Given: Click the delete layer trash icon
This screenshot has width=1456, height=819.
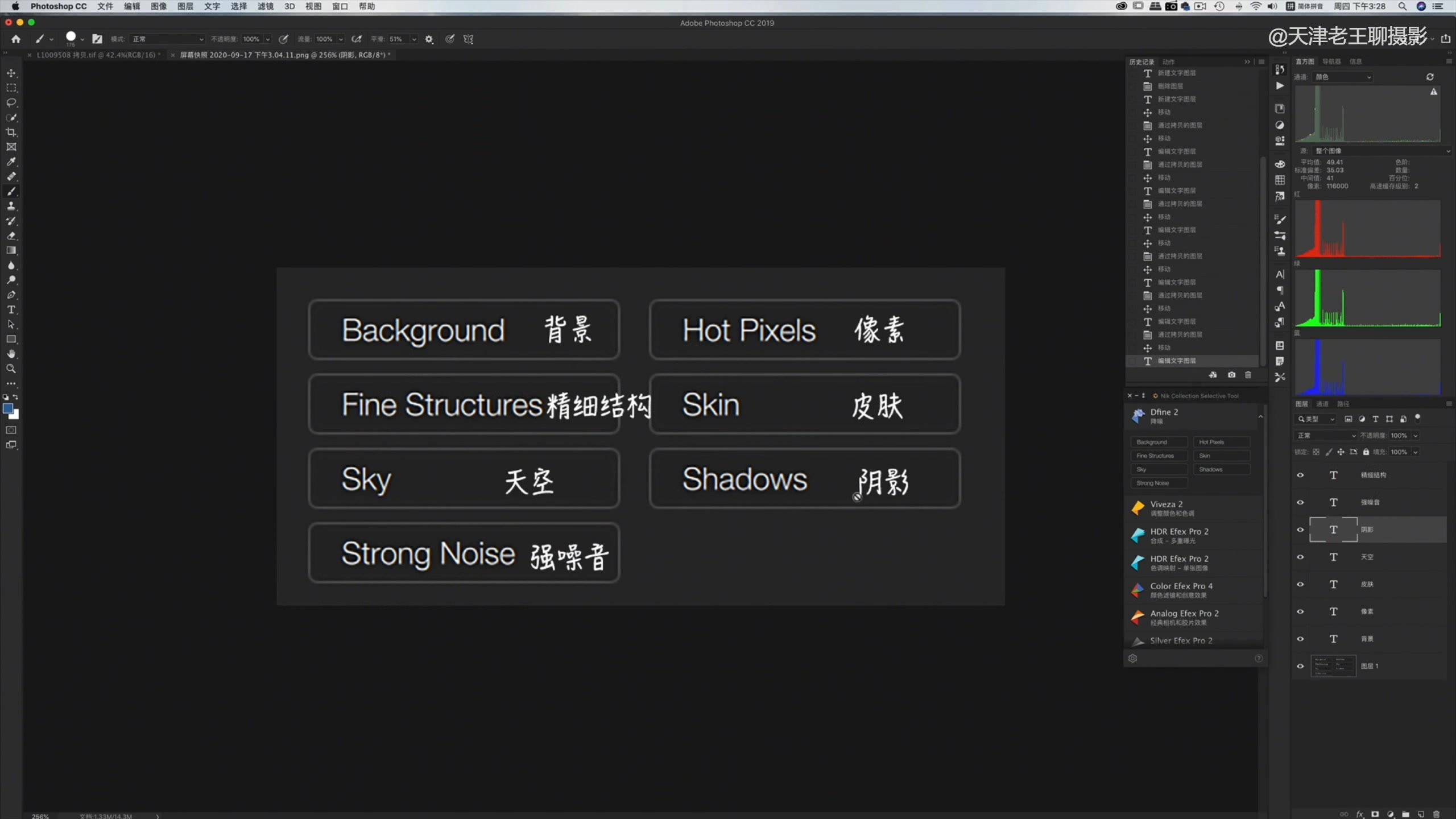Looking at the screenshot, I should tap(1436, 814).
